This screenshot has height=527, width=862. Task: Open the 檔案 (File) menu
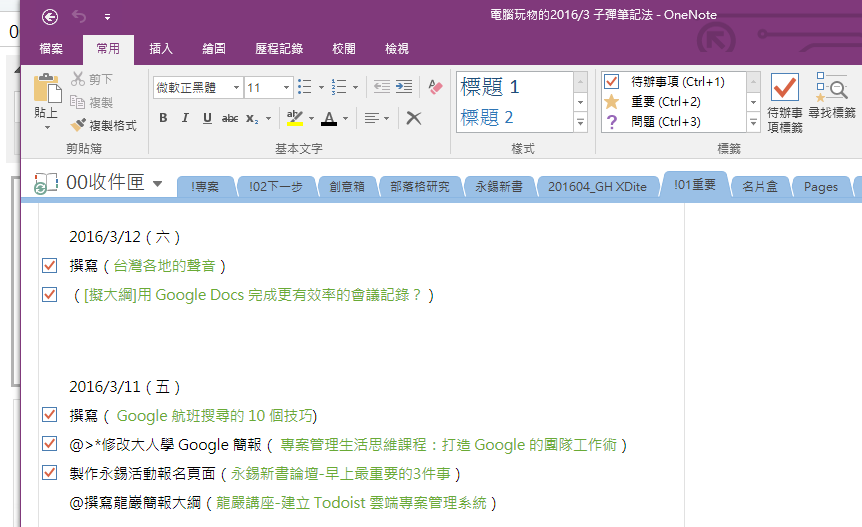(51, 49)
